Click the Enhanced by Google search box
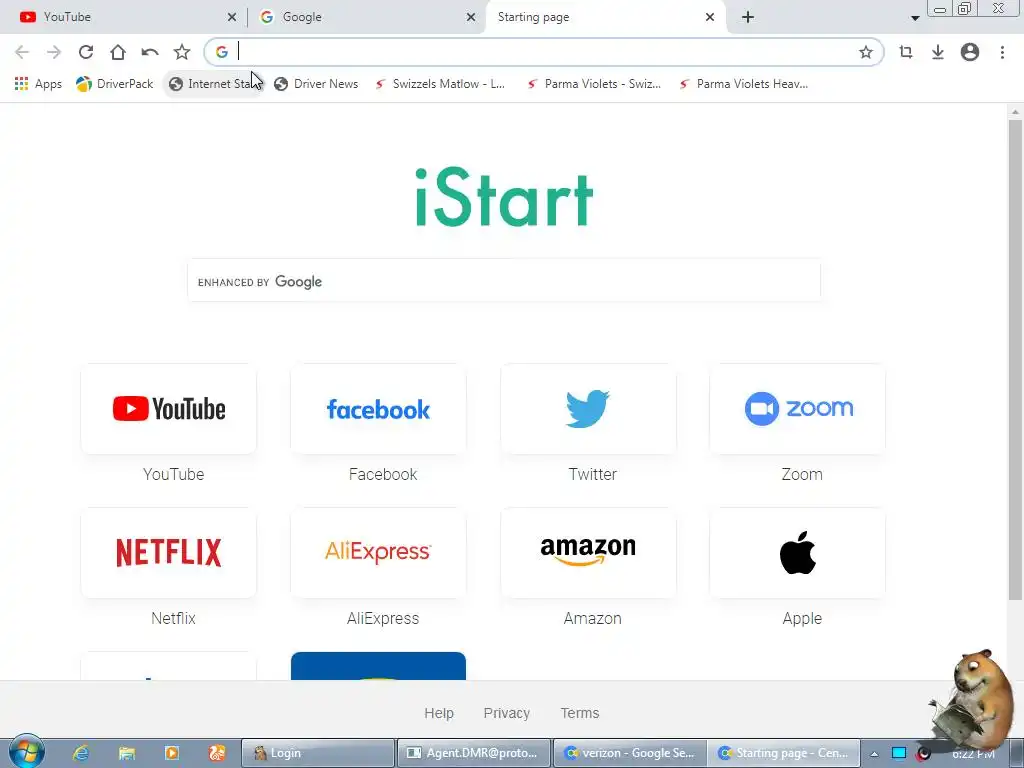This screenshot has height=768, width=1024. click(x=504, y=281)
